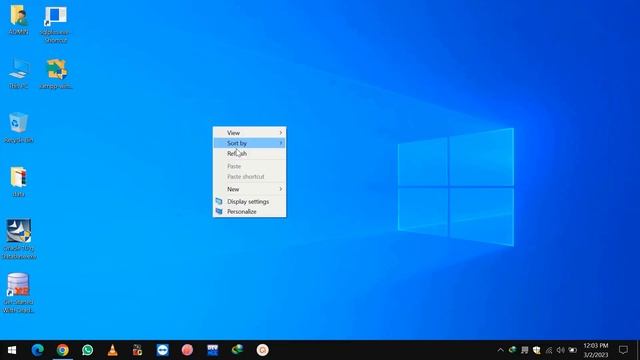Open the clock showing 12:03 PM
The height and width of the screenshot is (360, 640).
pyautogui.click(x=596, y=350)
